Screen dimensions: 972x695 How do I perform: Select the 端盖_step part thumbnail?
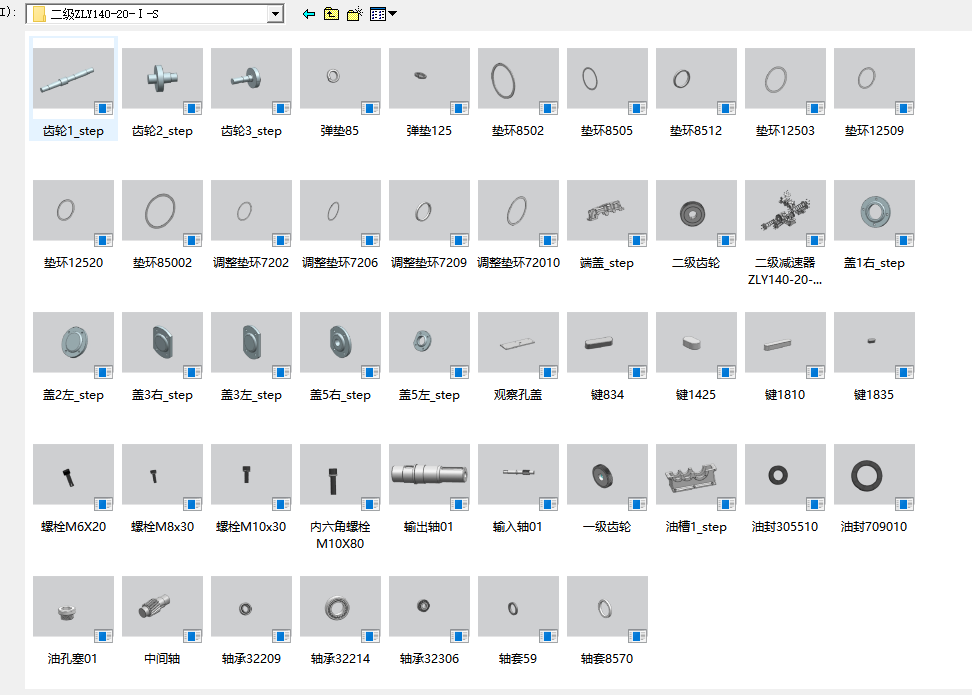[x=608, y=214]
